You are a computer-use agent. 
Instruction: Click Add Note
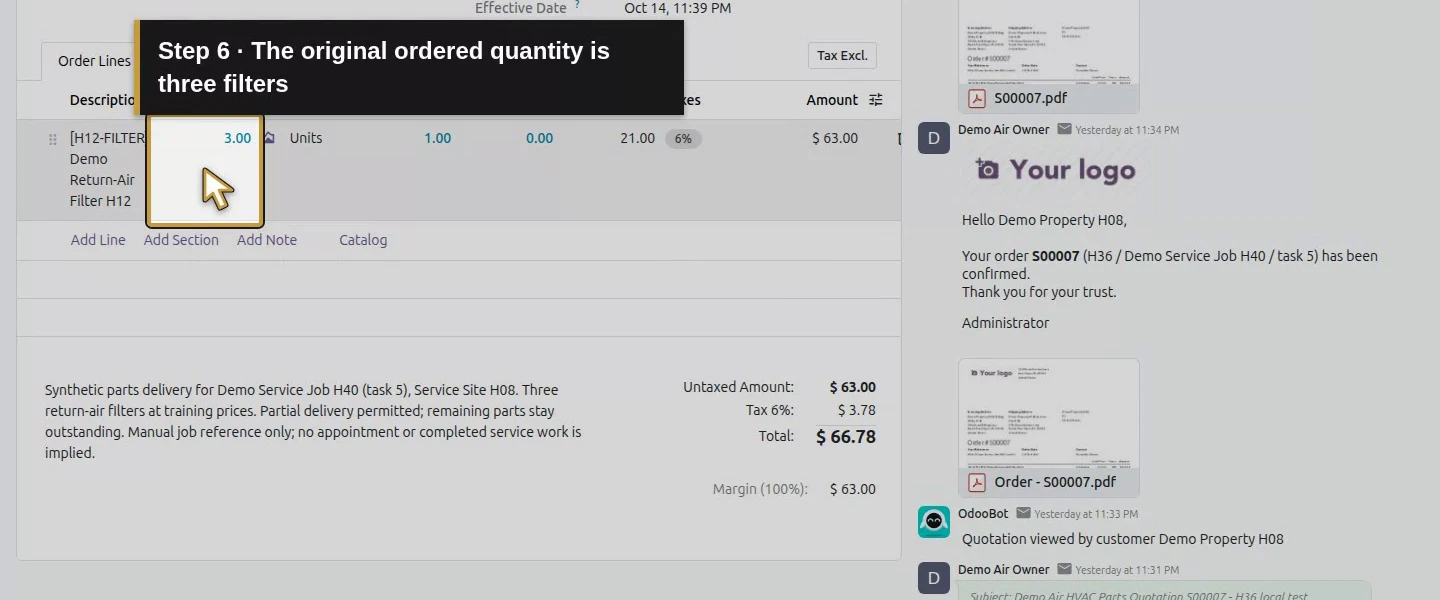pos(267,240)
